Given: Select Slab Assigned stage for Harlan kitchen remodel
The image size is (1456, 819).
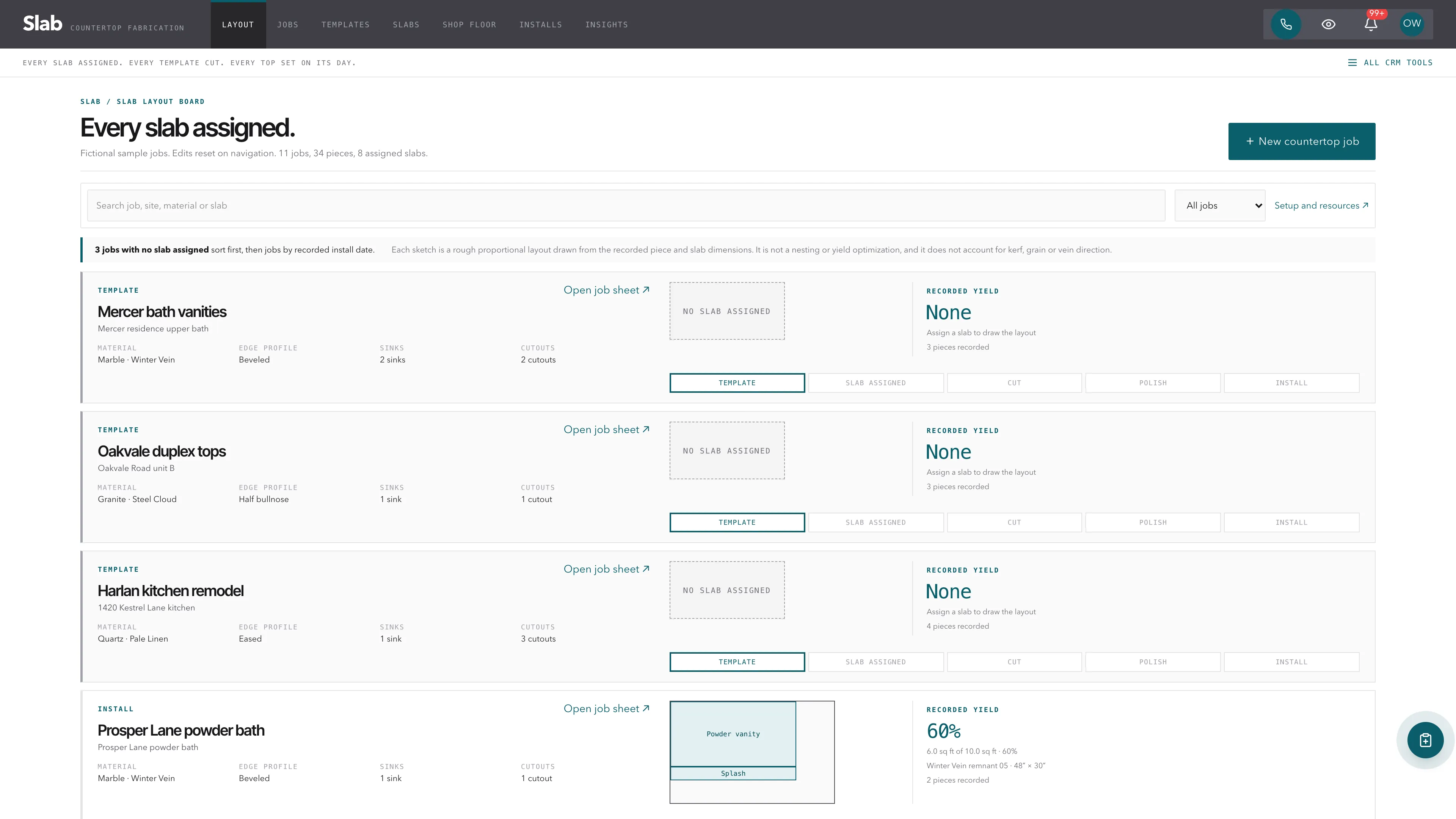Looking at the screenshot, I should pyautogui.click(x=875, y=662).
